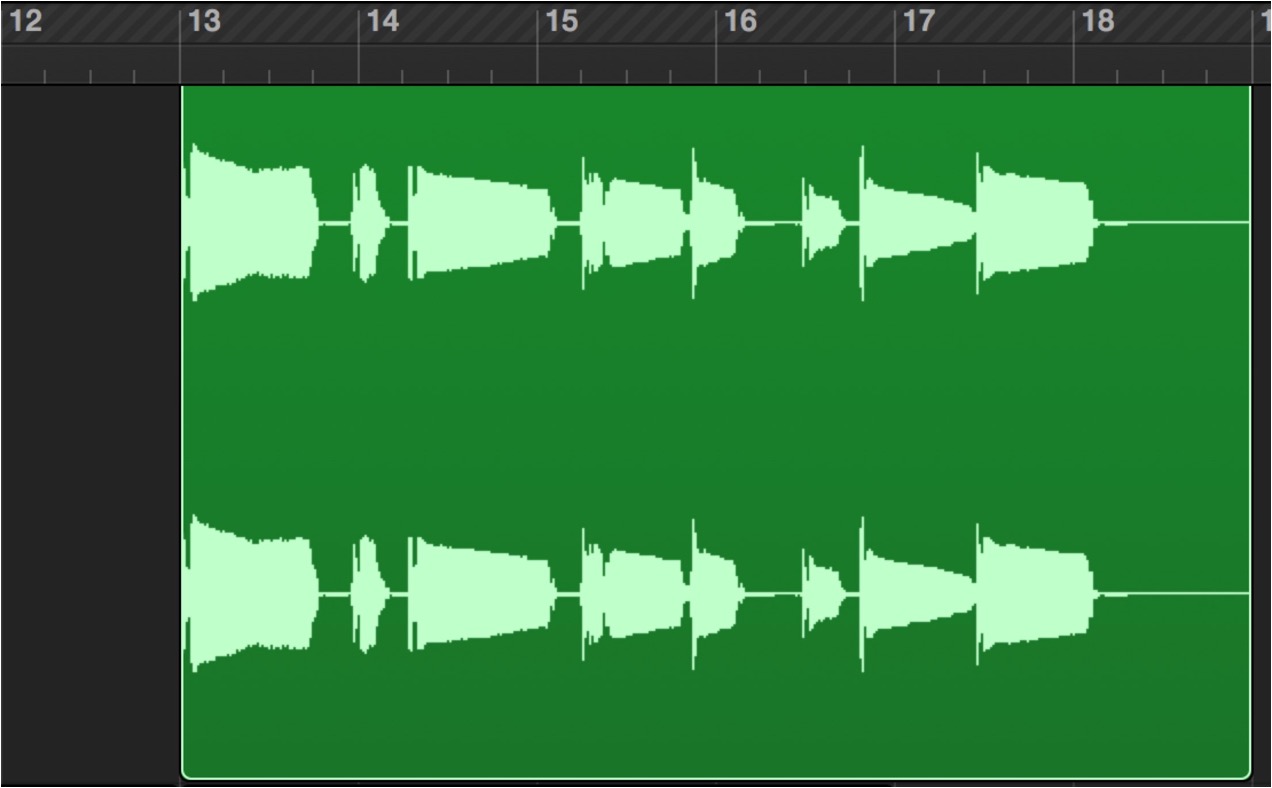This screenshot has width=1272, height=788.
Task: Click bar 17 on the ruler
Action: coord(919,22)
